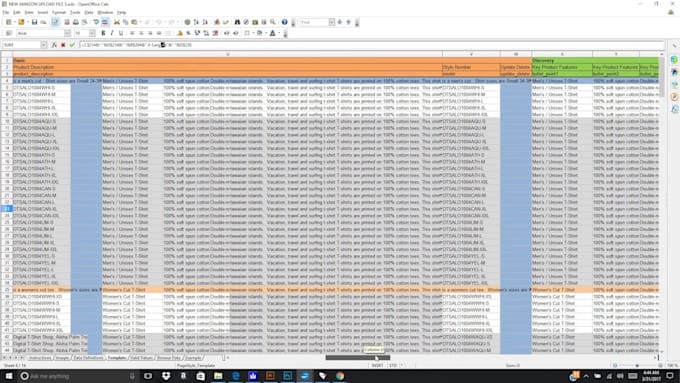Click the Print file icon
Screen dimensions: 680x383
(75, 22)
